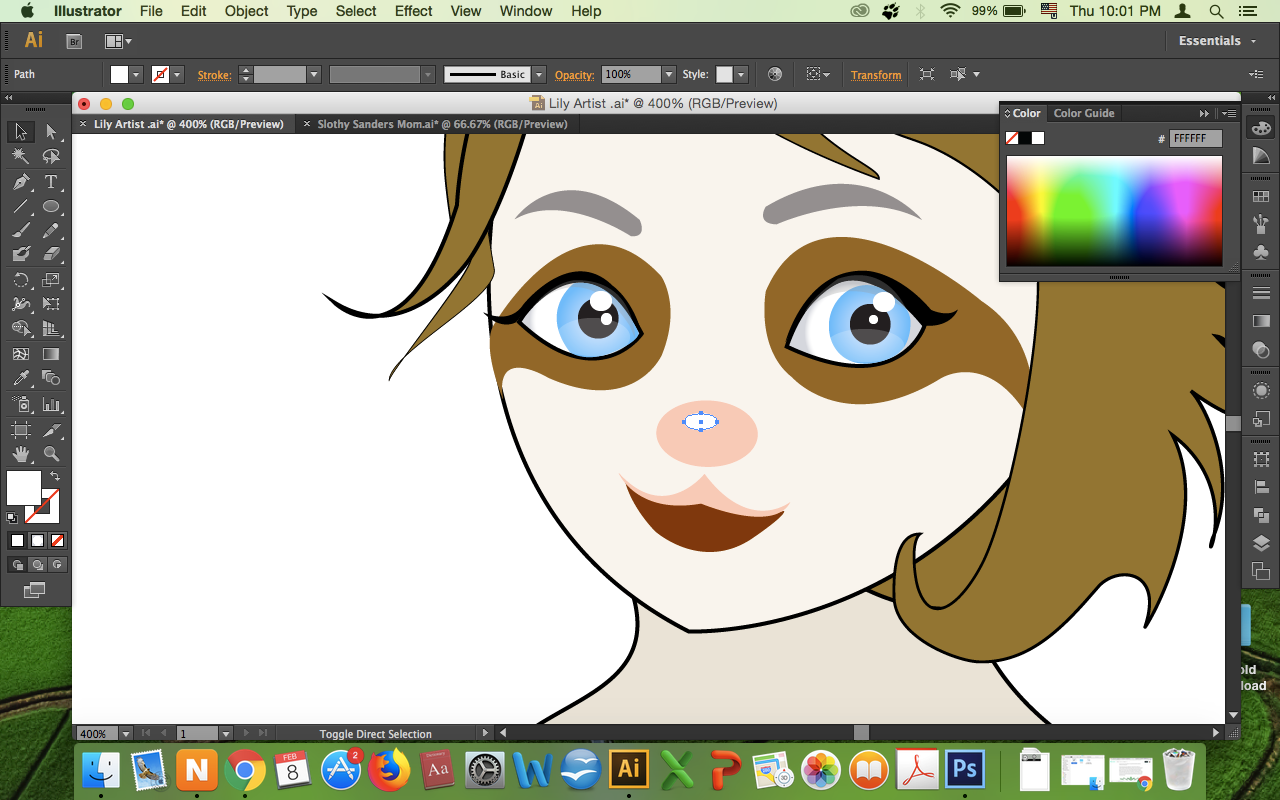Image resolution: width=1280 pixels, height=800 pixels.
Task: Swap fill and stroke arrows
Action: tap(55, 476)
